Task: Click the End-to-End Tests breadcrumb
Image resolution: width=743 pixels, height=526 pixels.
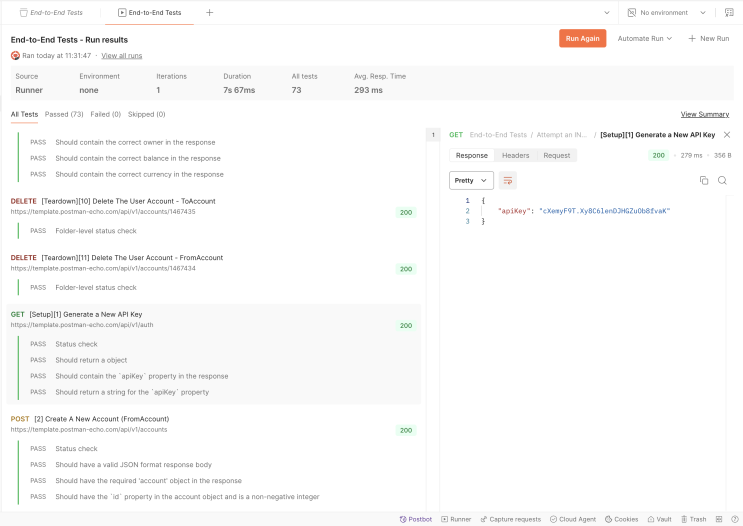Action: 498,135
